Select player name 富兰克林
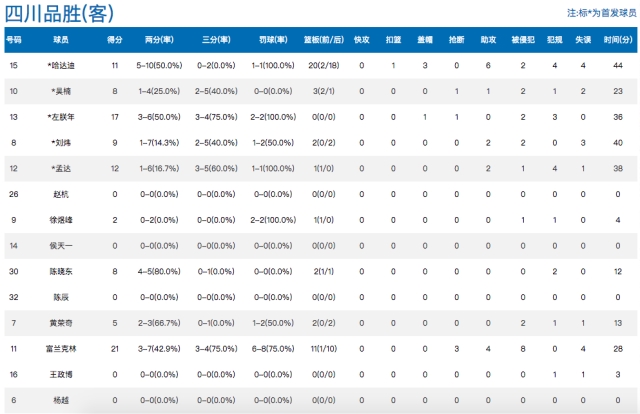This screenshot has height=414, width=640. point(61,349)
